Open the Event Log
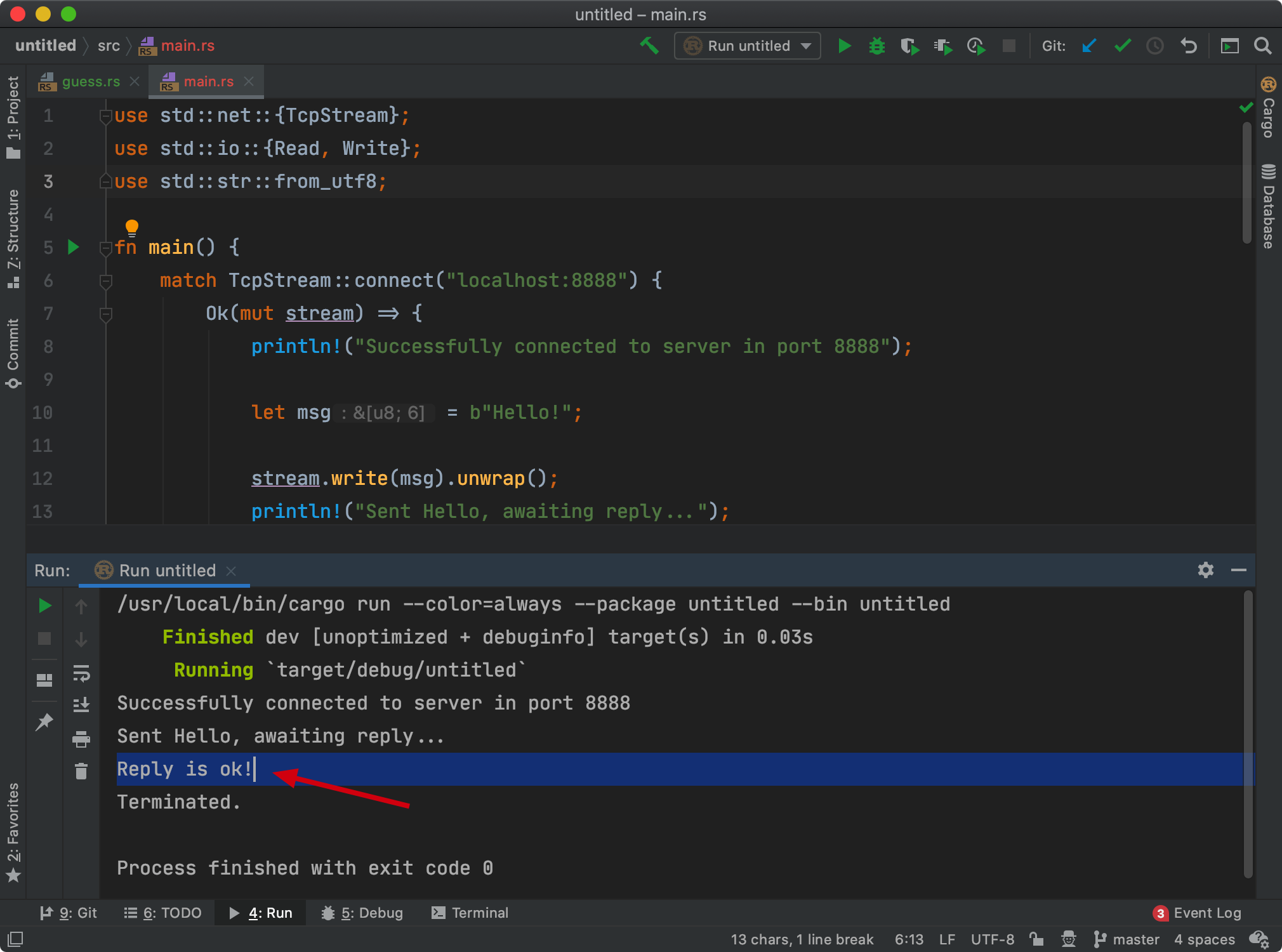Screen dimensions: 1282x952 point(1198,913)
